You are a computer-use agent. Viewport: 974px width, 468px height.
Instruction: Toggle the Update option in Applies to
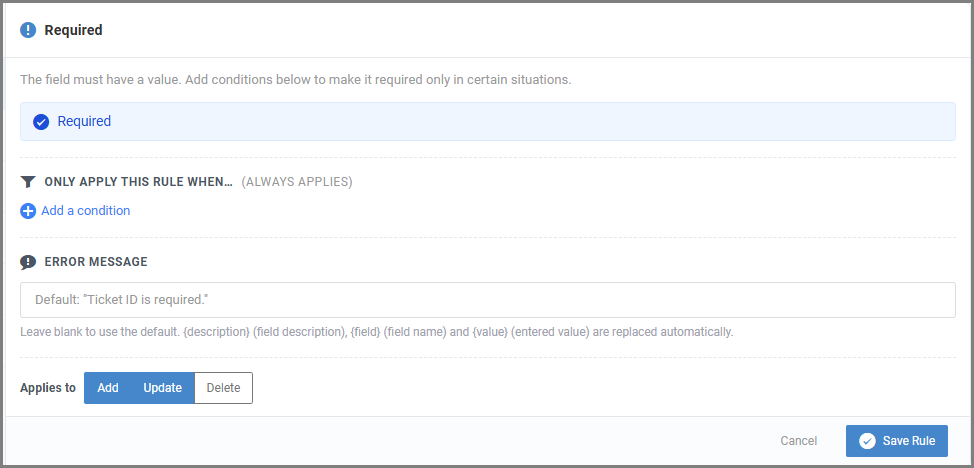(x=163, y=388)
